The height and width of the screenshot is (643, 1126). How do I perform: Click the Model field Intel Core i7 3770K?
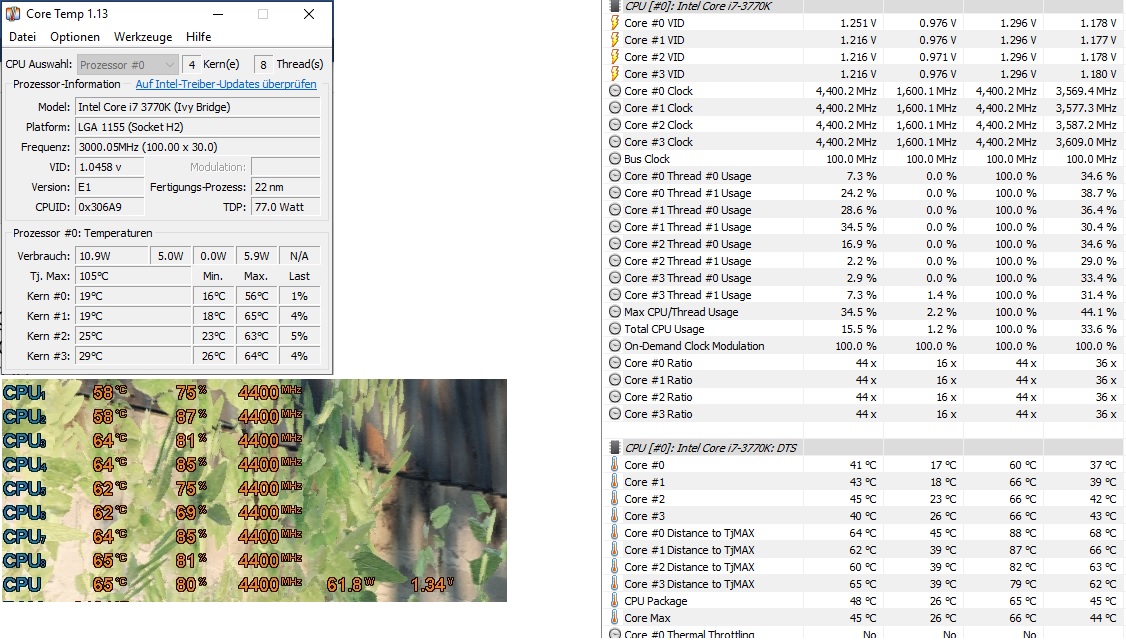pyautogui.click(x=197, y=107)
